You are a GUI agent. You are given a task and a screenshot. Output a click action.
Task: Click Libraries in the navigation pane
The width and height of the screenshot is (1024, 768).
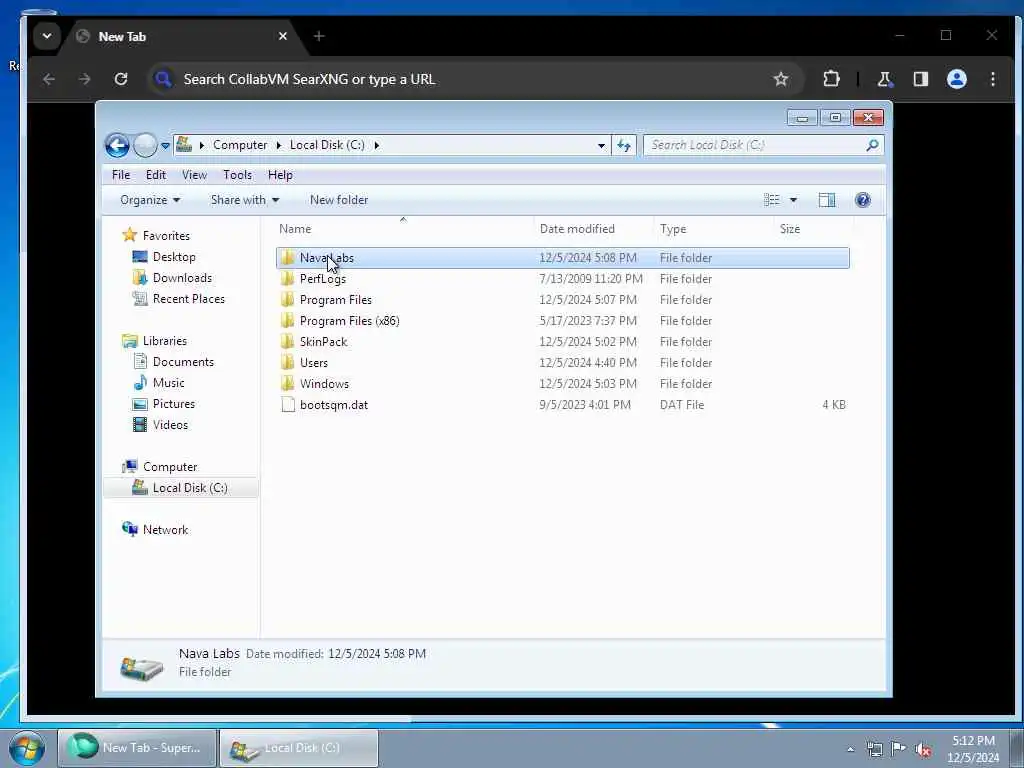click(x=165, y=341)
